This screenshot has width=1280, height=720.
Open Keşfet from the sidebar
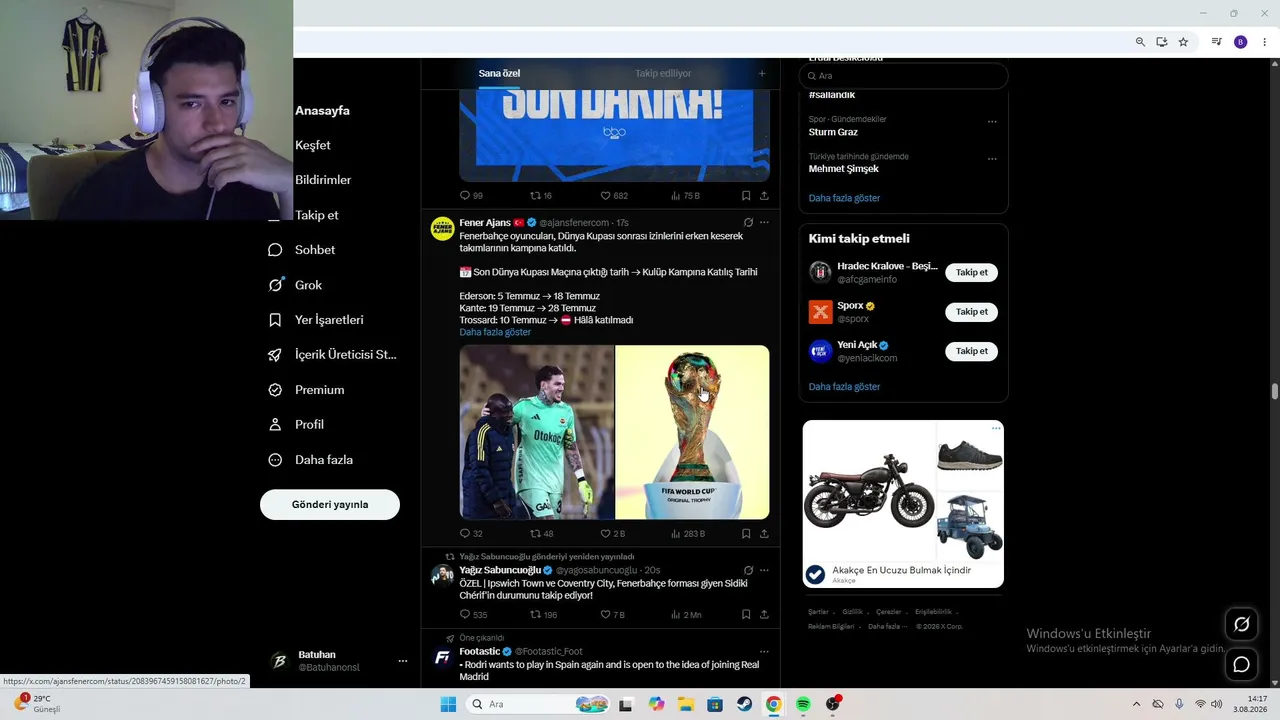pyautogui.click(x=312, y=145)
